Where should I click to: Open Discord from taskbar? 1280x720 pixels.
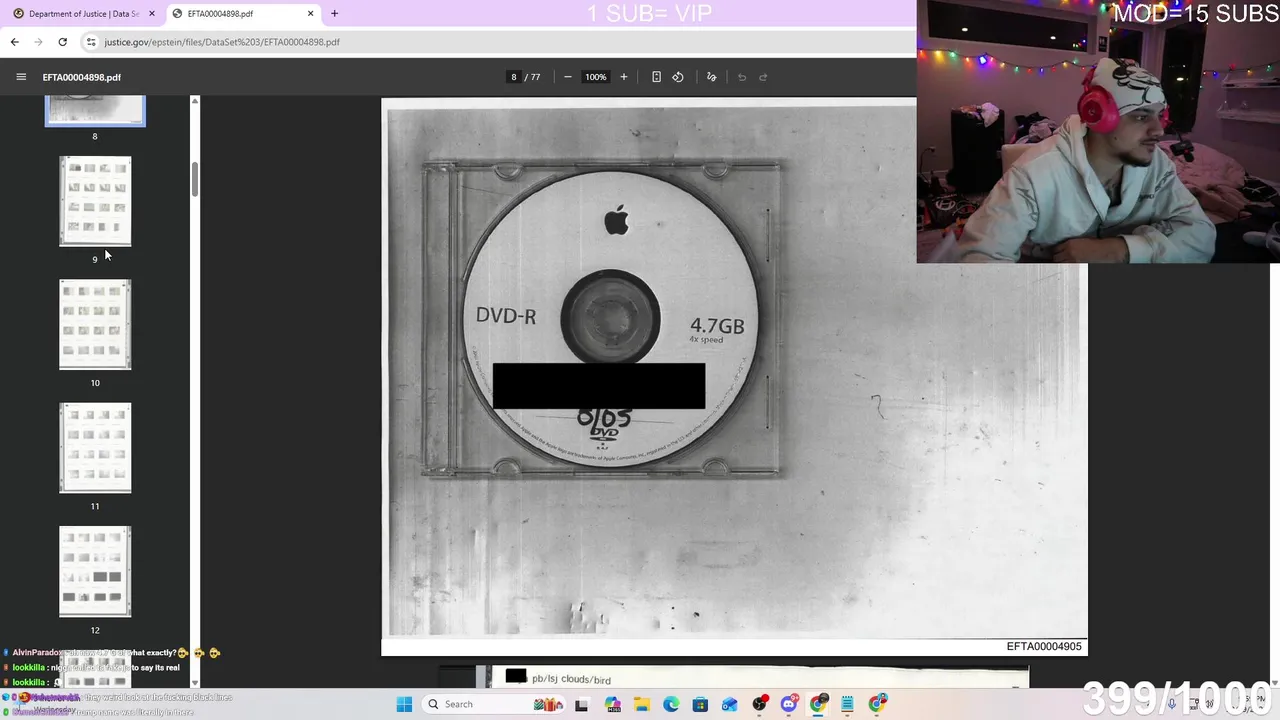click(x=789, y=704)
